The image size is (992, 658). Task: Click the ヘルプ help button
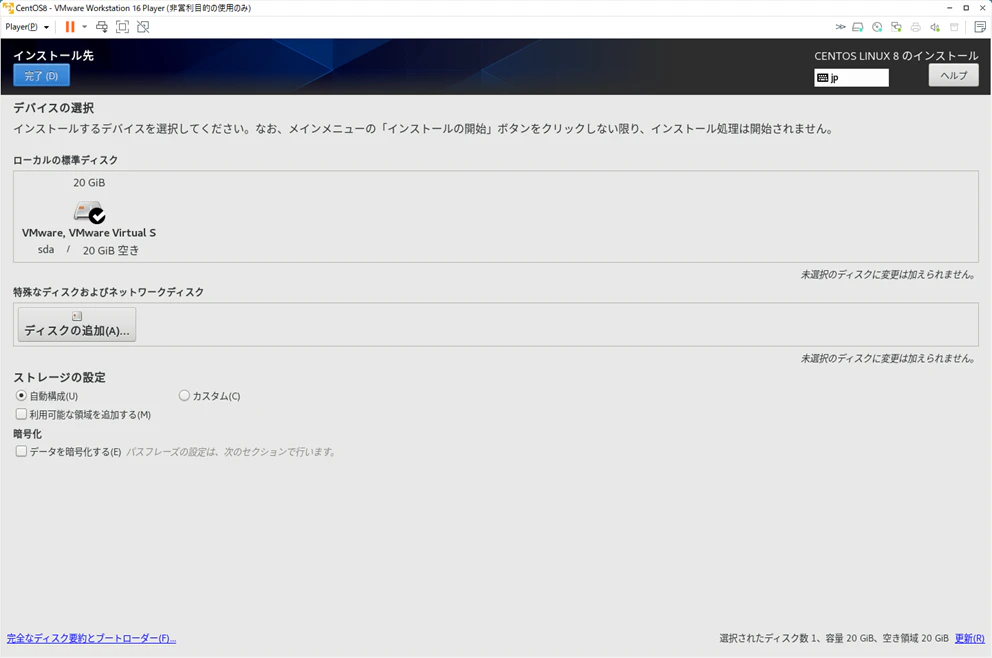953,75
